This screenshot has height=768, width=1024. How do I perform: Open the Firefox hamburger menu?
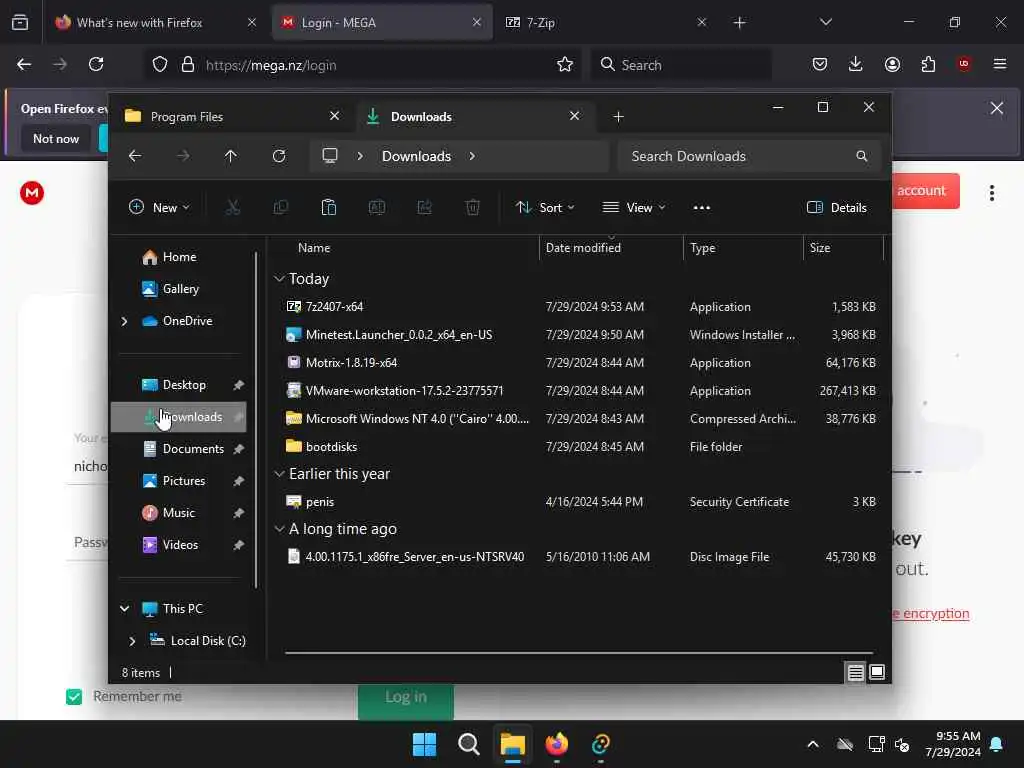pos(1000,64)
